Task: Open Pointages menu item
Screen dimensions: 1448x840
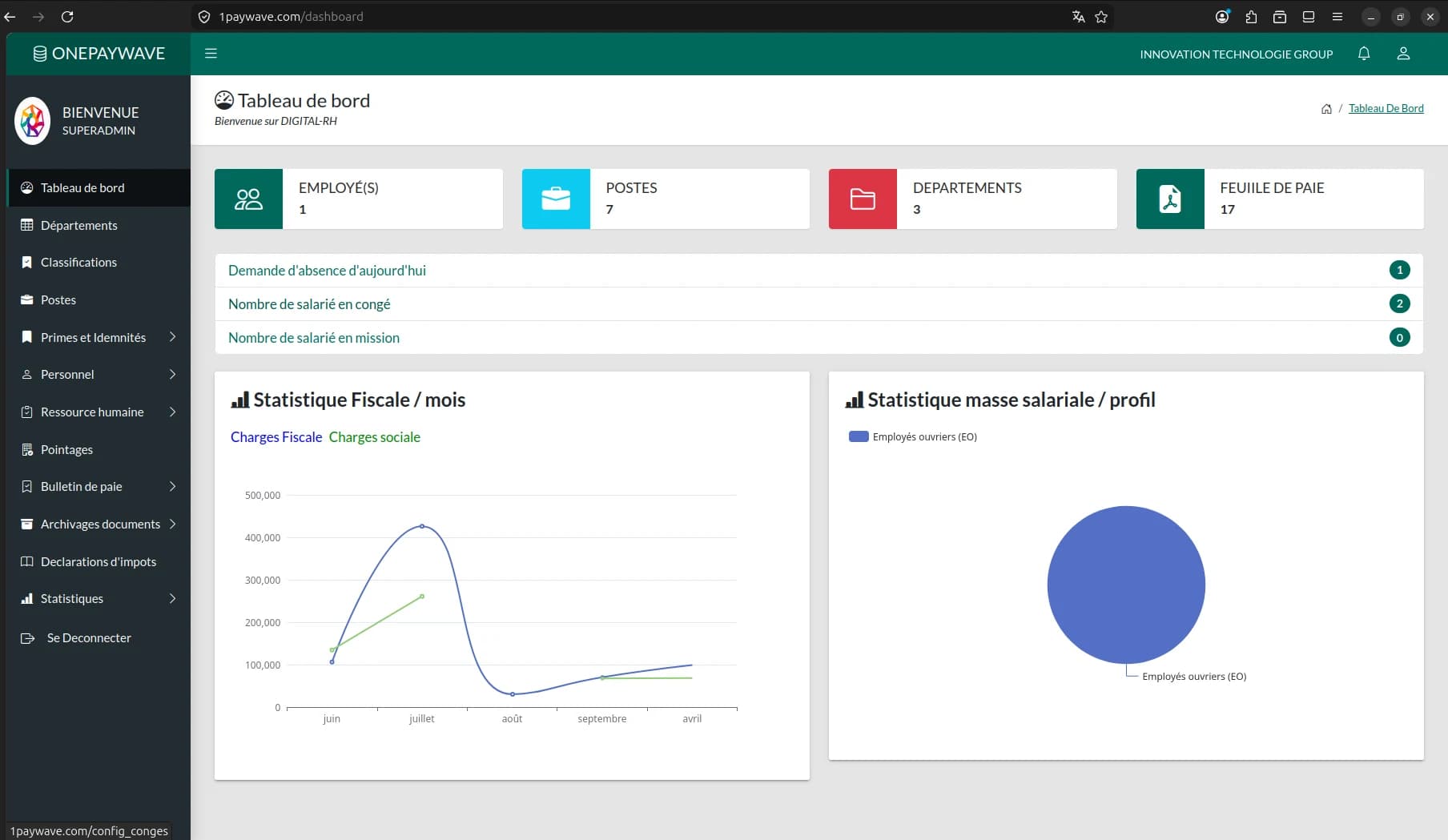Action: tap(99, 449)
